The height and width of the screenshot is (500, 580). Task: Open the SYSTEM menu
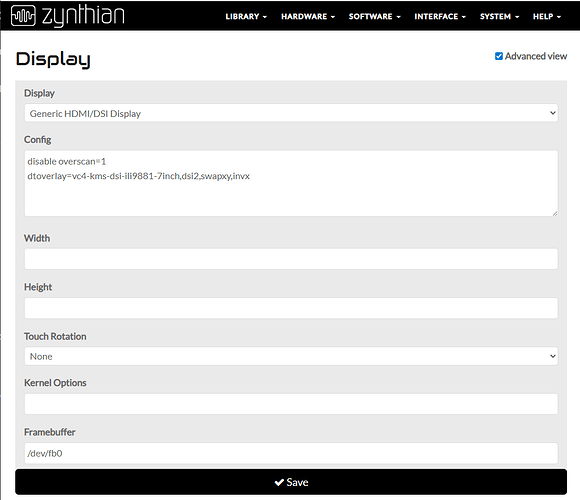click(x=499, y=17)
